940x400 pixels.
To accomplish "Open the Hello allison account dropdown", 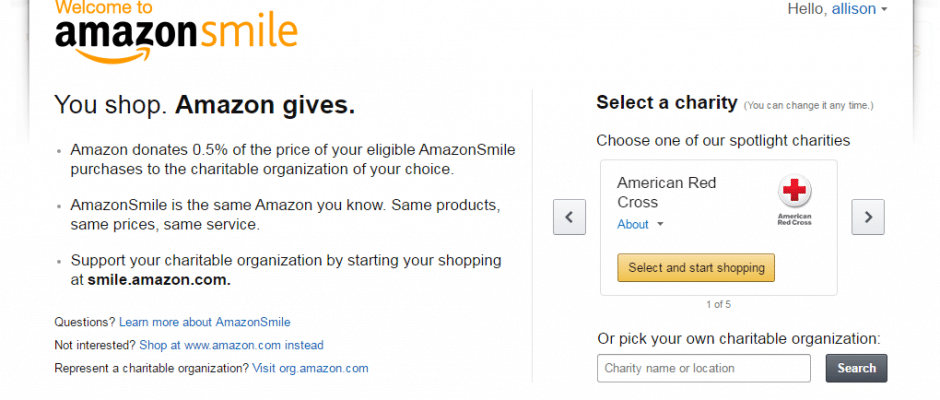I will coord(837,9).
